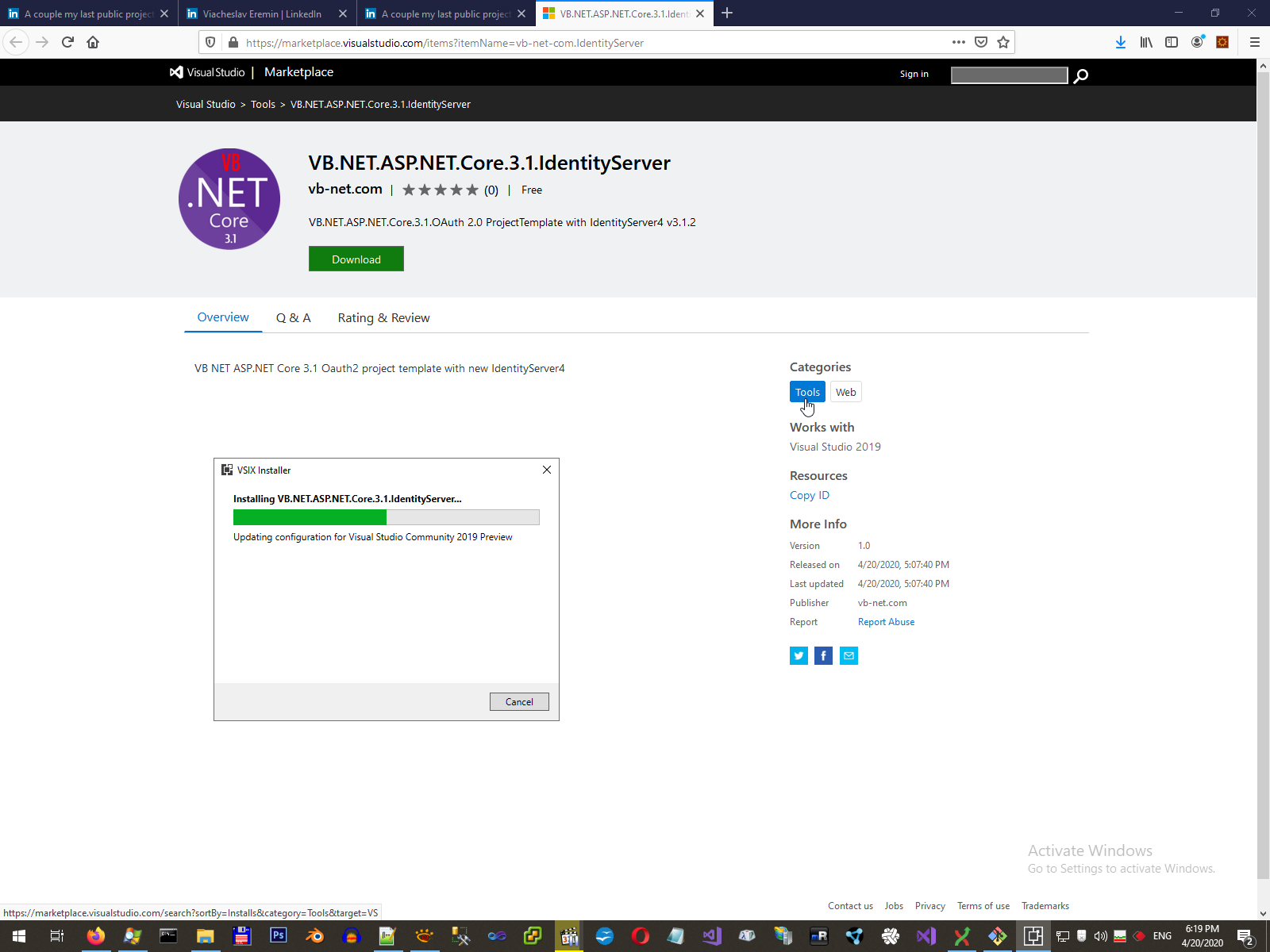Open the Overview tab
The width and height of the screenshot is (1270, 952).
(x=223, y=317)
